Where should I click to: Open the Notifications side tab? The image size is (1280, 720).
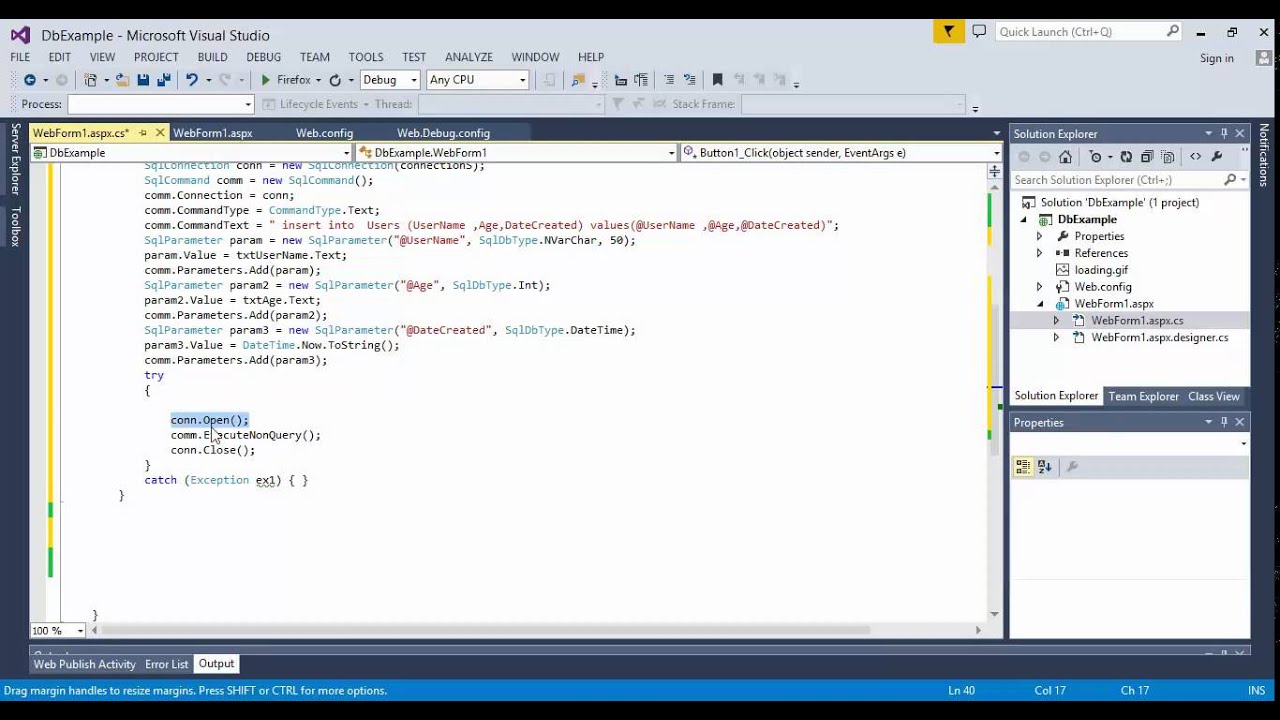(1264, 155)
